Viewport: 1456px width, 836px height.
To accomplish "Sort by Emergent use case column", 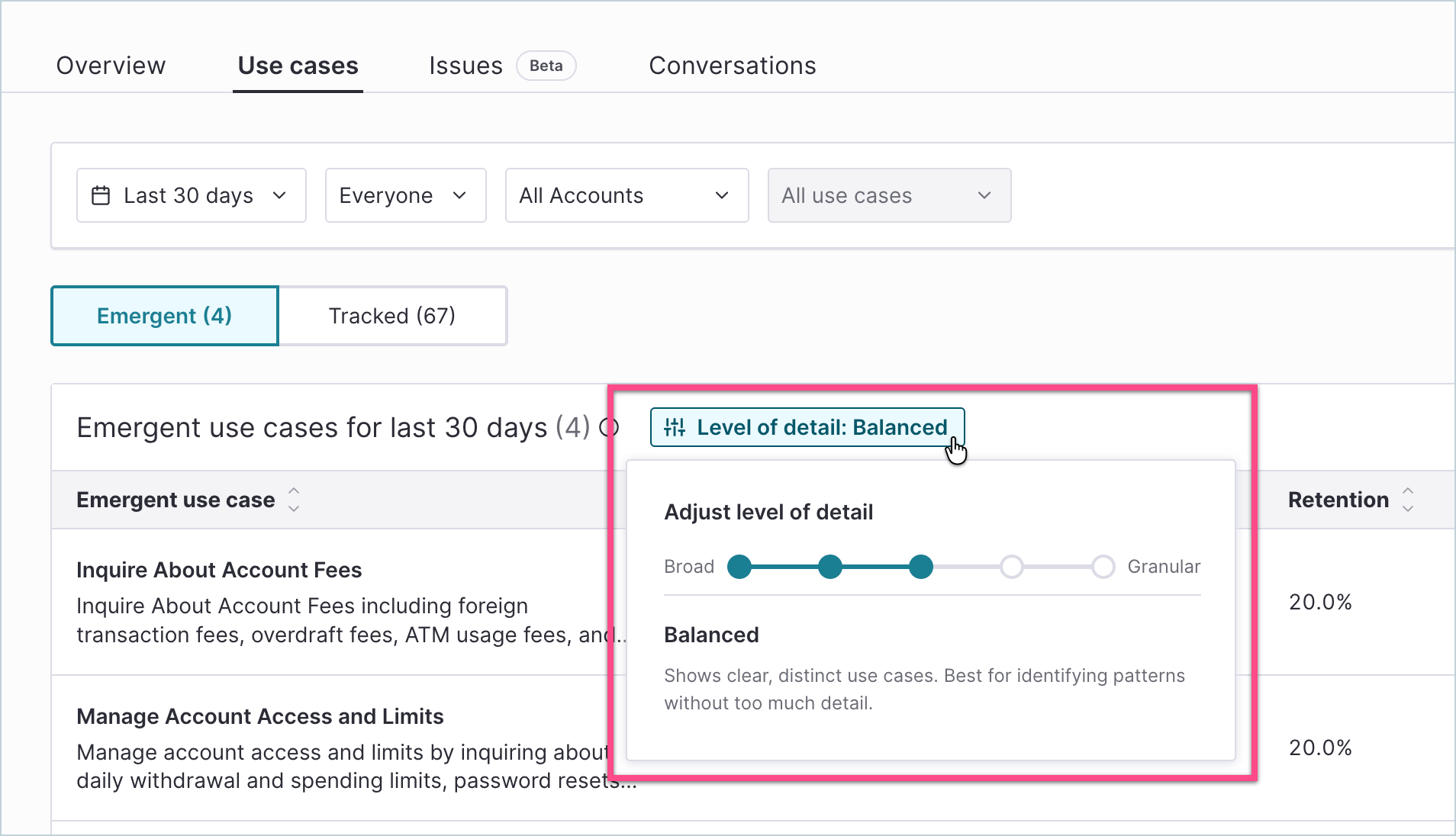I will point(294,500).
